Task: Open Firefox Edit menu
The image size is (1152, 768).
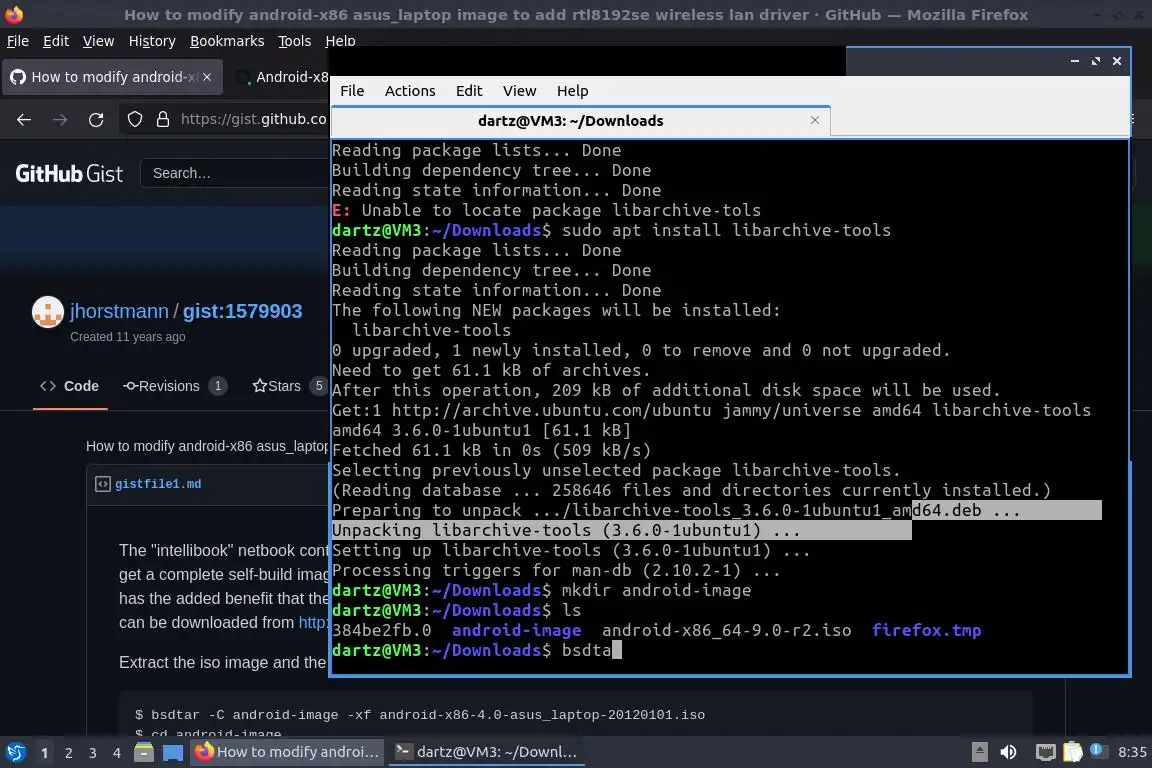Action: [x=56, y=41]
